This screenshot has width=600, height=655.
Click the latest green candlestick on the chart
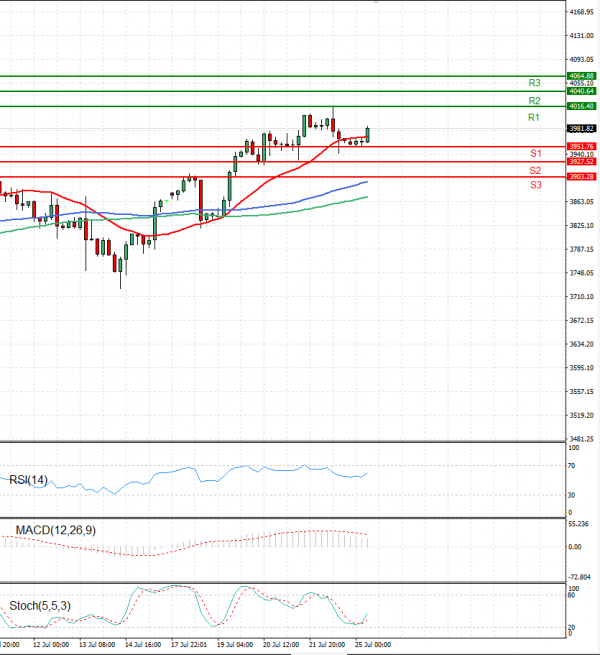tap(368, 135)
